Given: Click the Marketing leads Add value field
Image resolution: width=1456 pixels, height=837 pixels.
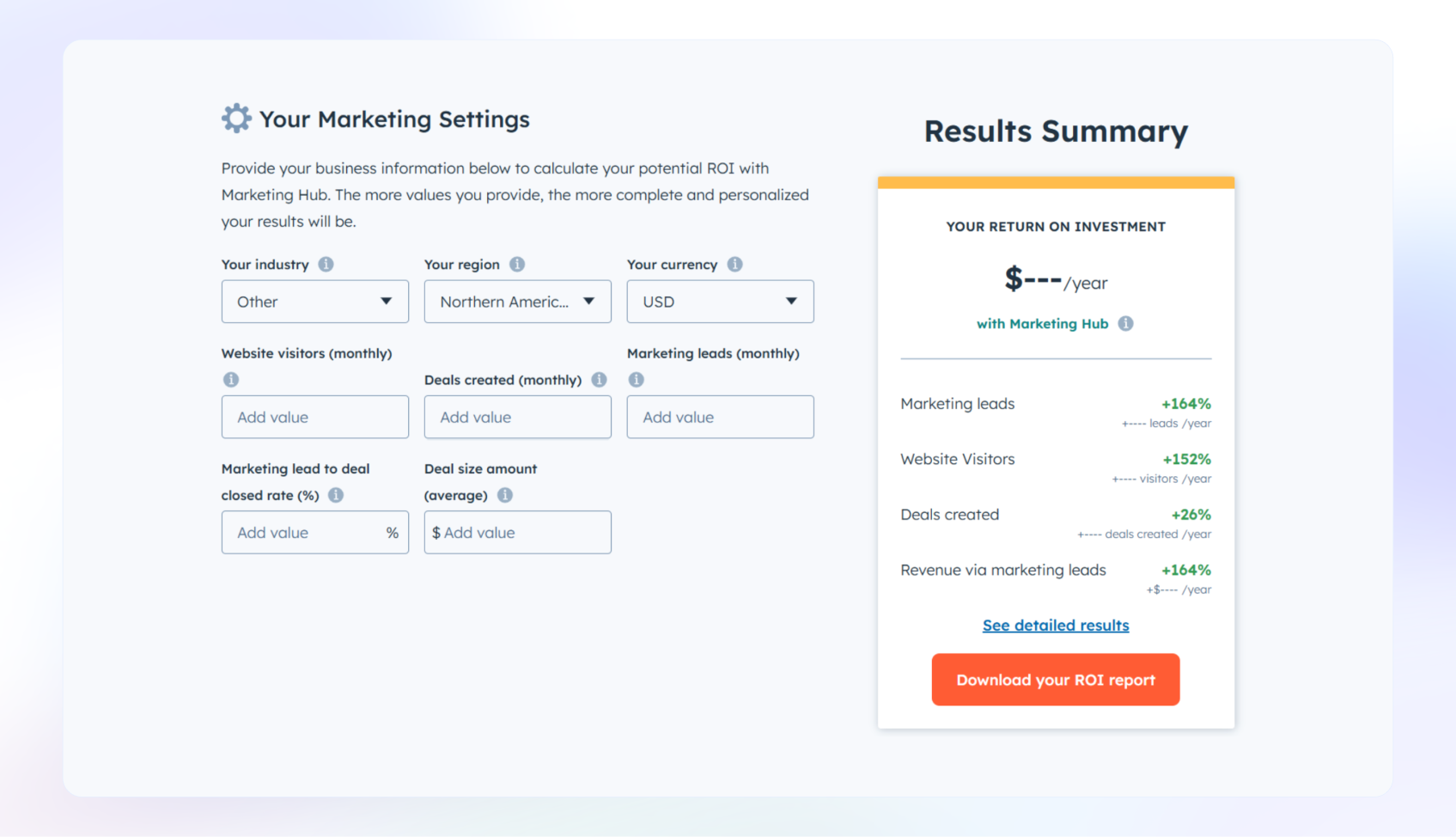Looking at the screenshot, I should tap(720, 417).
